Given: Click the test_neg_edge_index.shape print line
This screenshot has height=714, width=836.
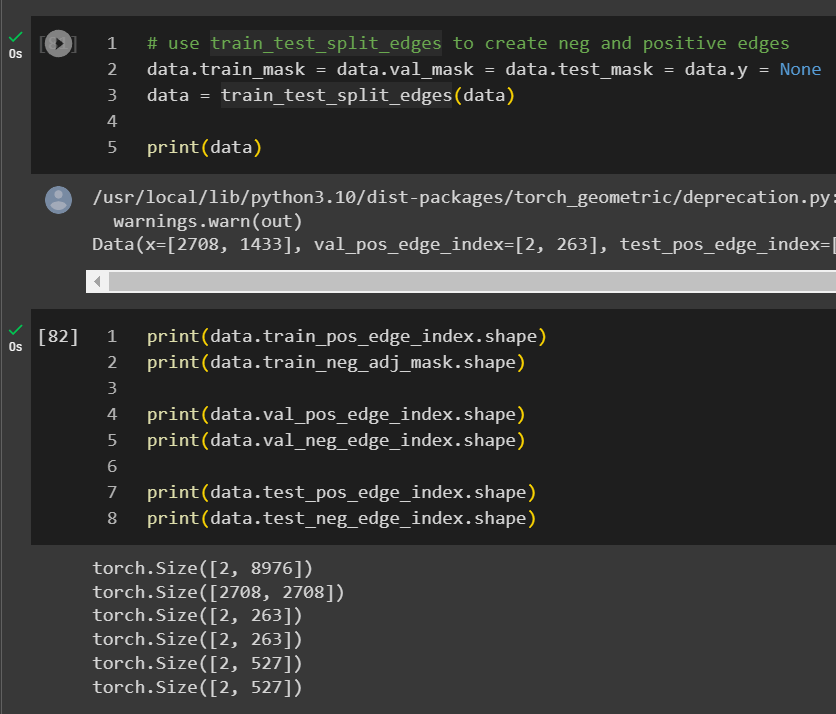Looking at the screenshot, I should pyautogui.click(x=341, y=518).
